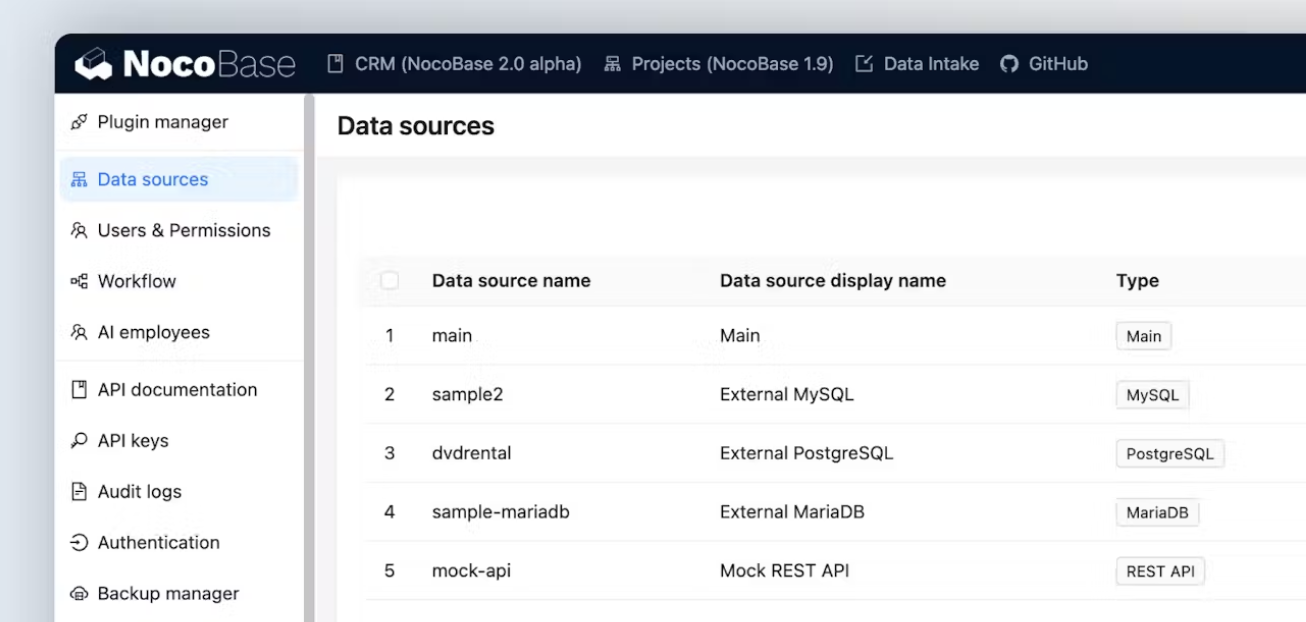The width and height of the screenshot is (1306, 622).
Task: Open the Authentication settings page
Action: click(x=158, y=543)
